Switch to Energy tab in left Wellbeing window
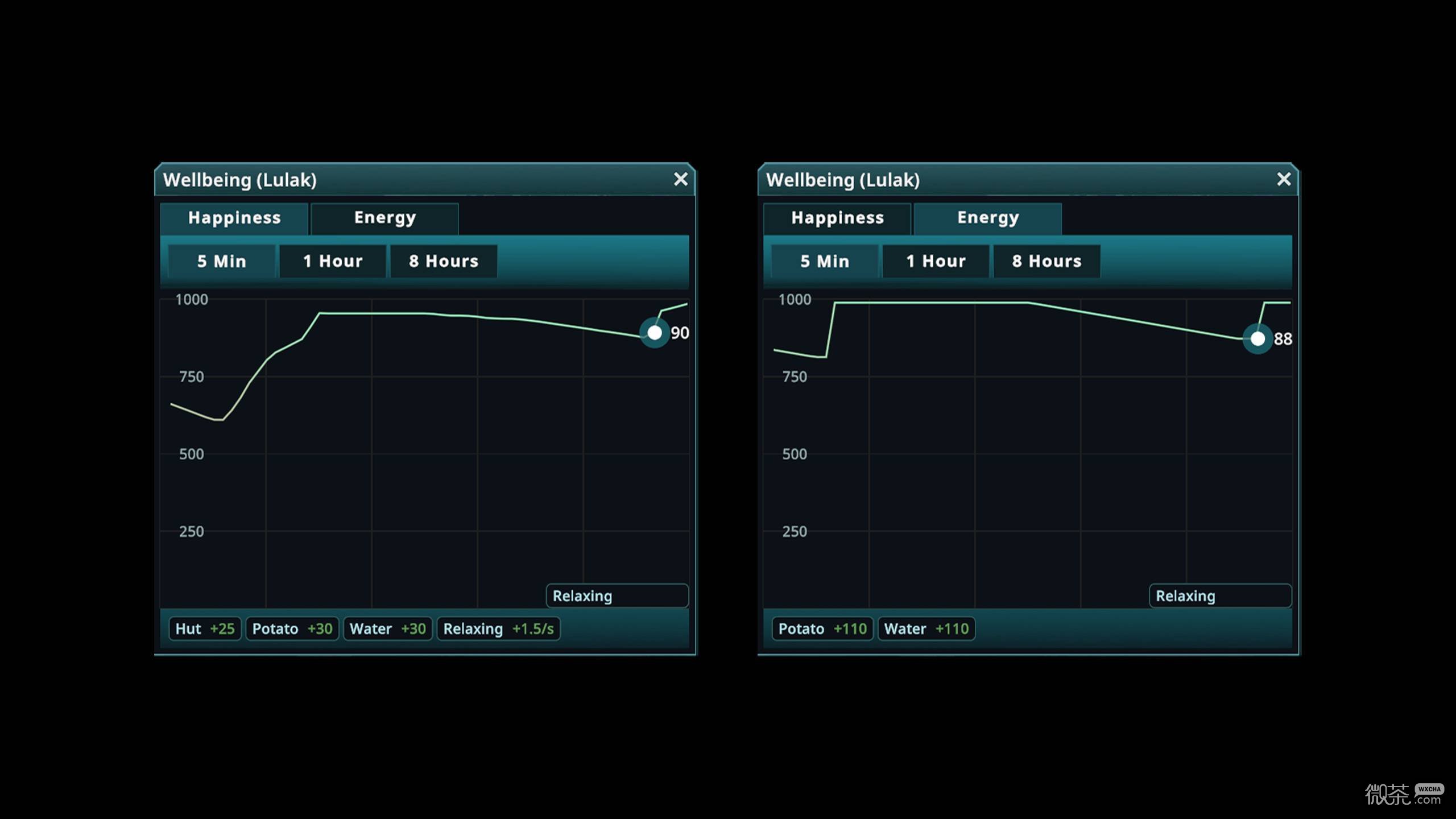This screenshot has height=819, width=1456. click(x=385, y=218)
